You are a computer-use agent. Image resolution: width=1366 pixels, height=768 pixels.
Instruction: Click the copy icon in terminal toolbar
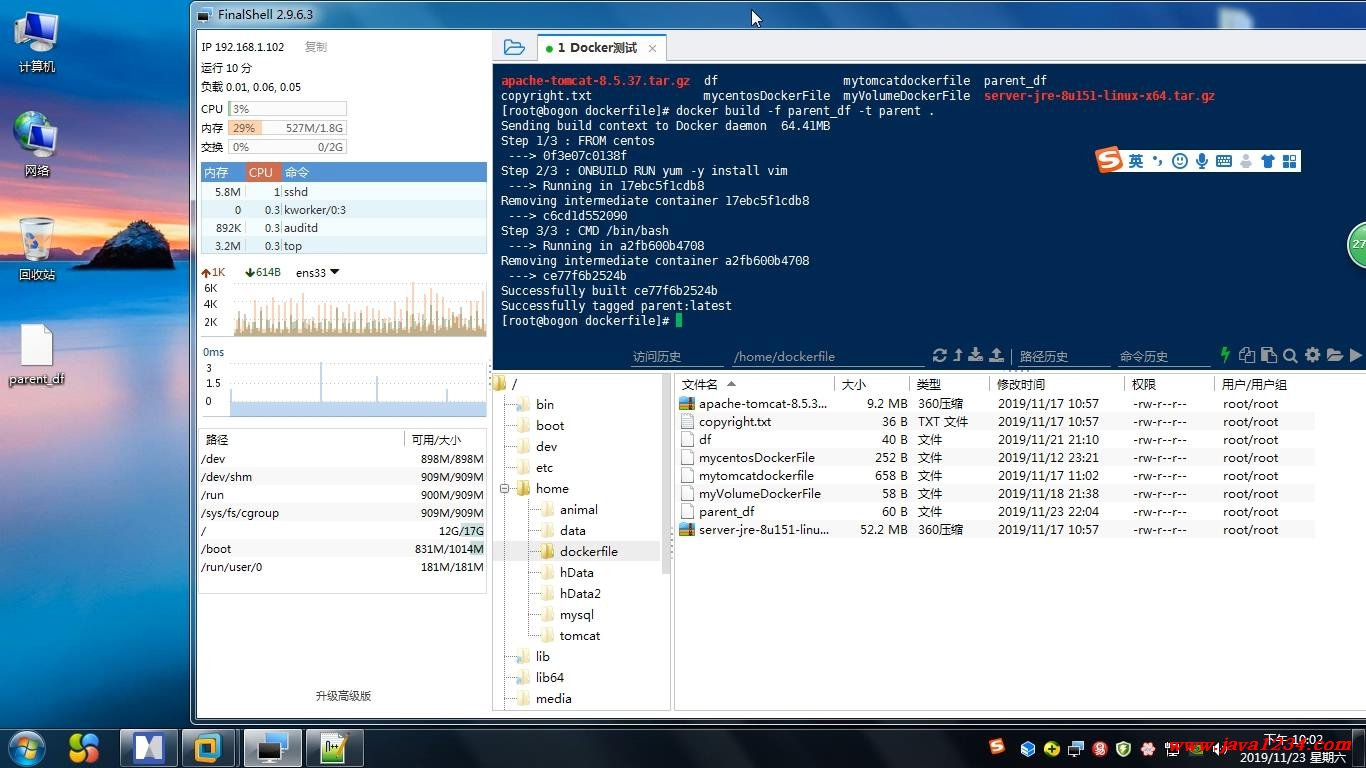1247,355
